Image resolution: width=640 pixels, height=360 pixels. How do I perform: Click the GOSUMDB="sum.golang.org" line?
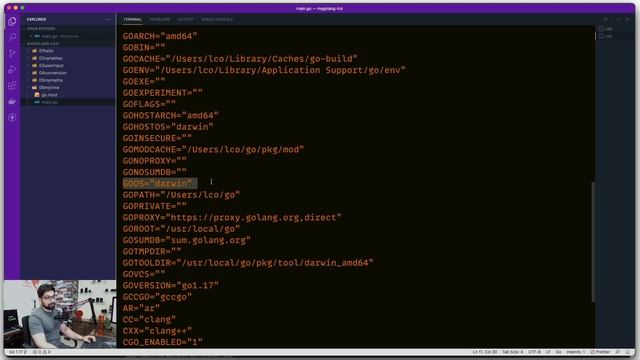(187, 240)
